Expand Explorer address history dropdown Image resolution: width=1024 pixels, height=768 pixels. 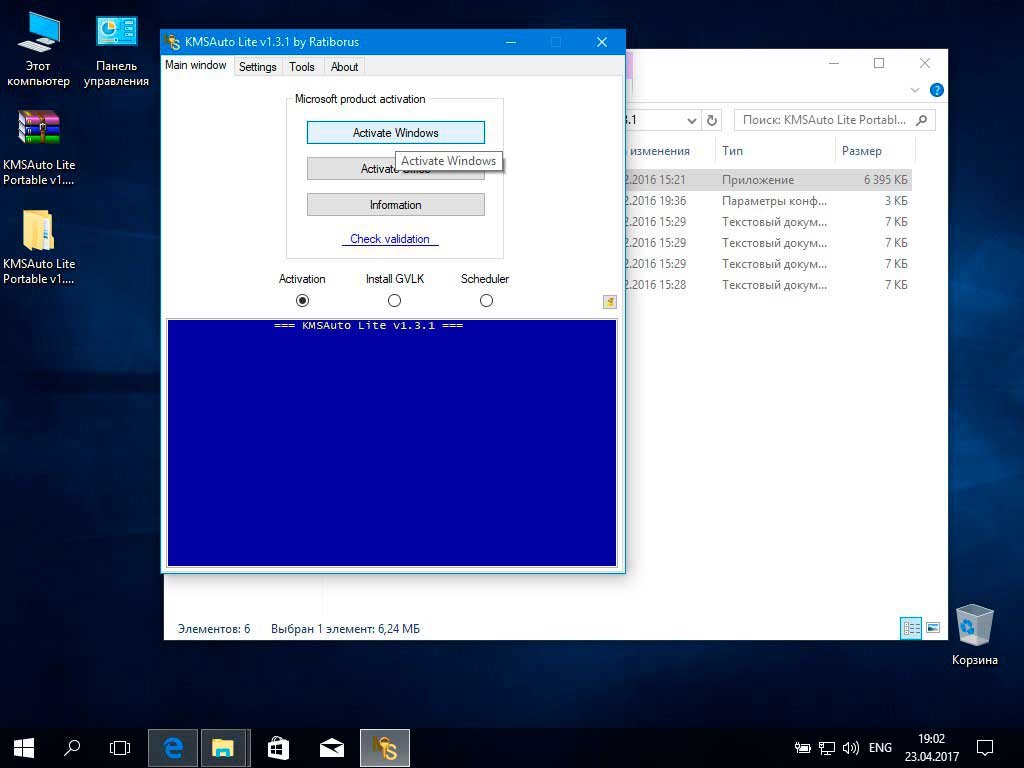point(692,120)
